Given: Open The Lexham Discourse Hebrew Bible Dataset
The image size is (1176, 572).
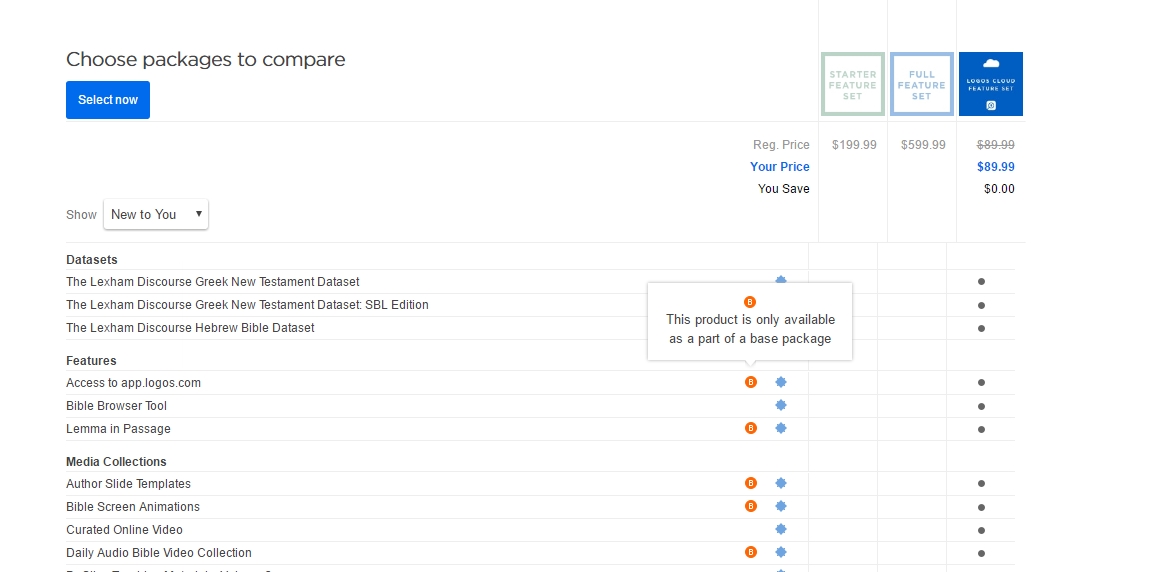Looking at the screenshot, I should tap(190, 328).
